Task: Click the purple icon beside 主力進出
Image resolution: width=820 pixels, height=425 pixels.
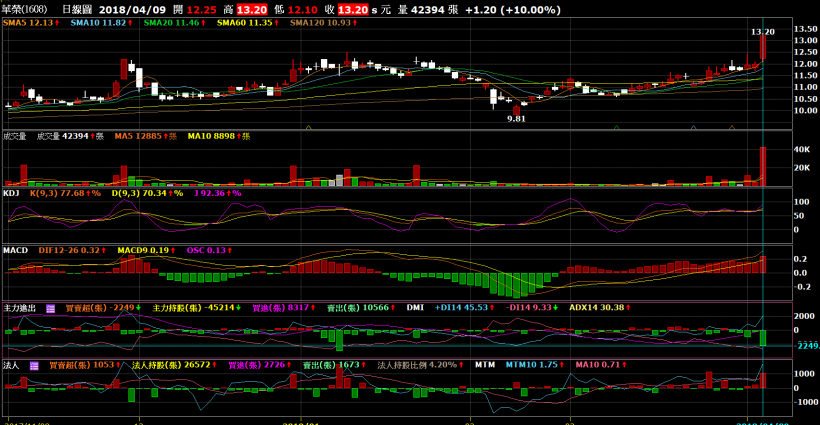Action: (51, 308)
